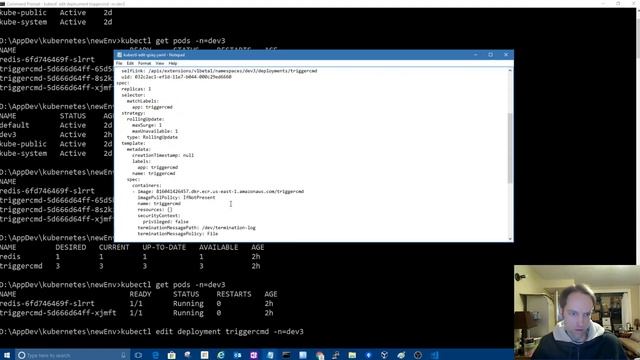Click the 'AVAILABLE' column header in terminal
The image size is (640, 360).
click(x=218, y=247)
